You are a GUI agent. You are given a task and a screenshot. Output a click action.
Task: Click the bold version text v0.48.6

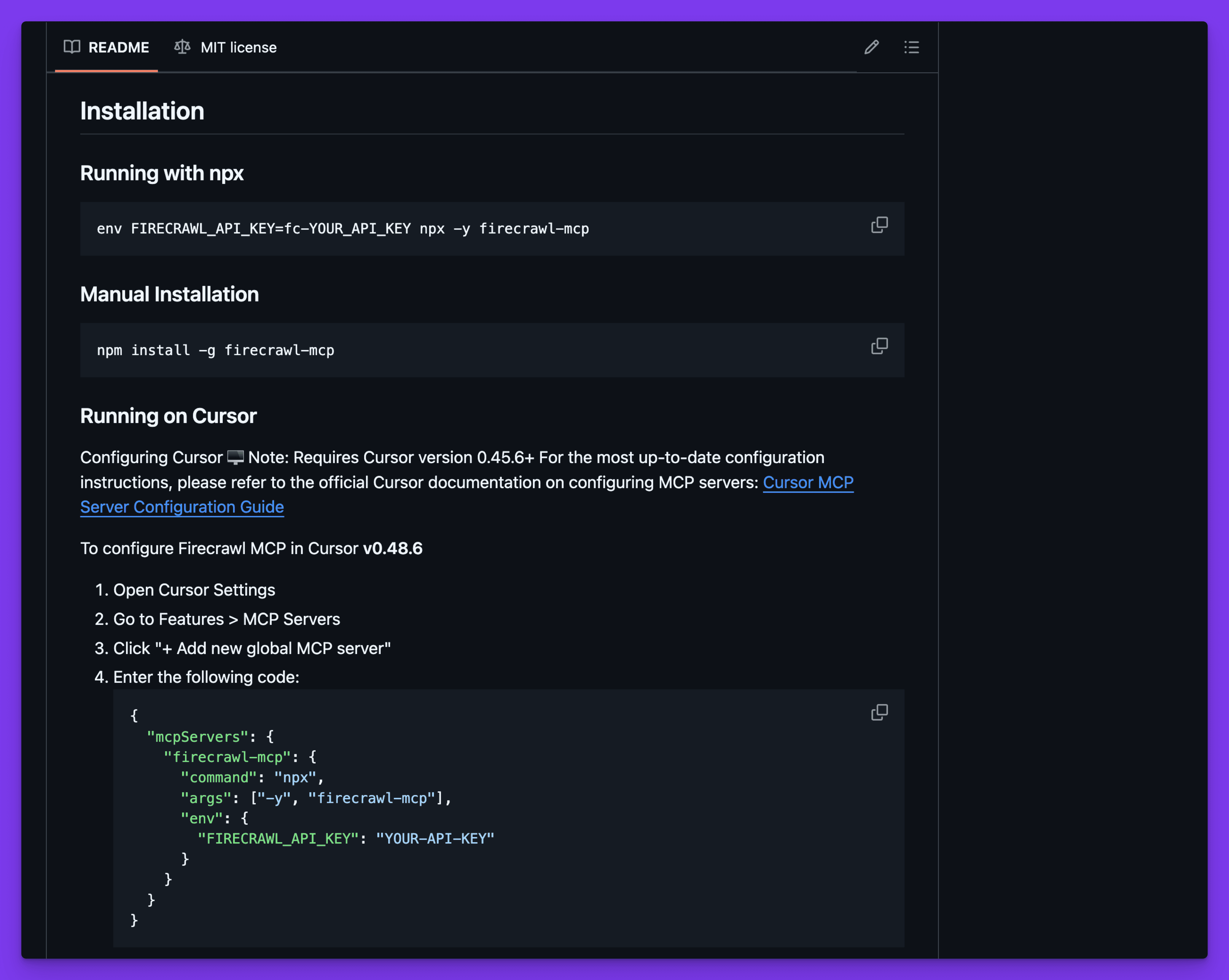[393, 548]
